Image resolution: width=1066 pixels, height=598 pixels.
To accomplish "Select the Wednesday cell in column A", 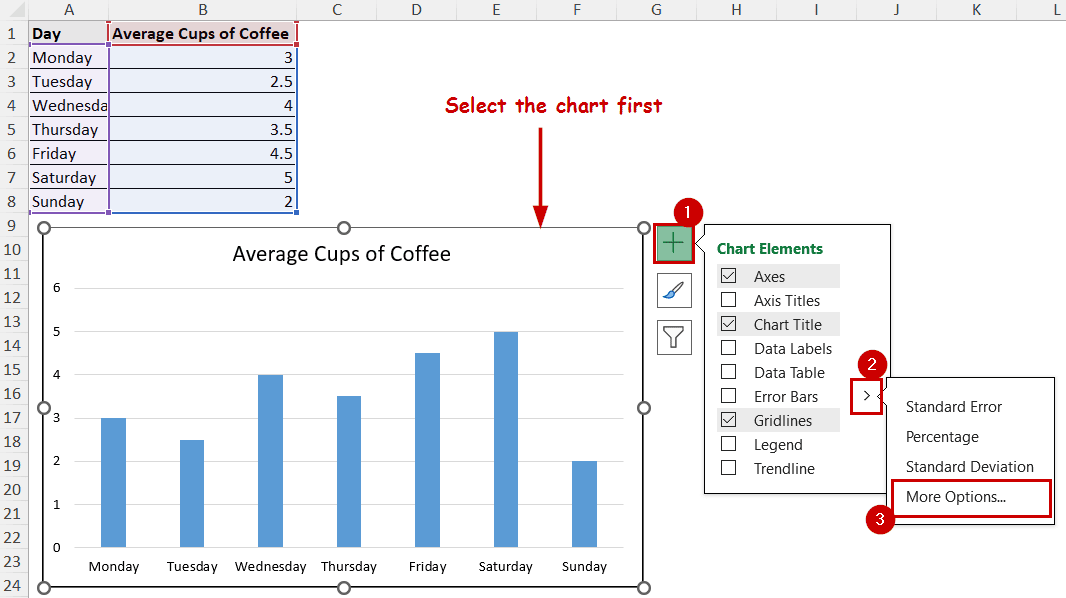I will click(x=69, y=105).
